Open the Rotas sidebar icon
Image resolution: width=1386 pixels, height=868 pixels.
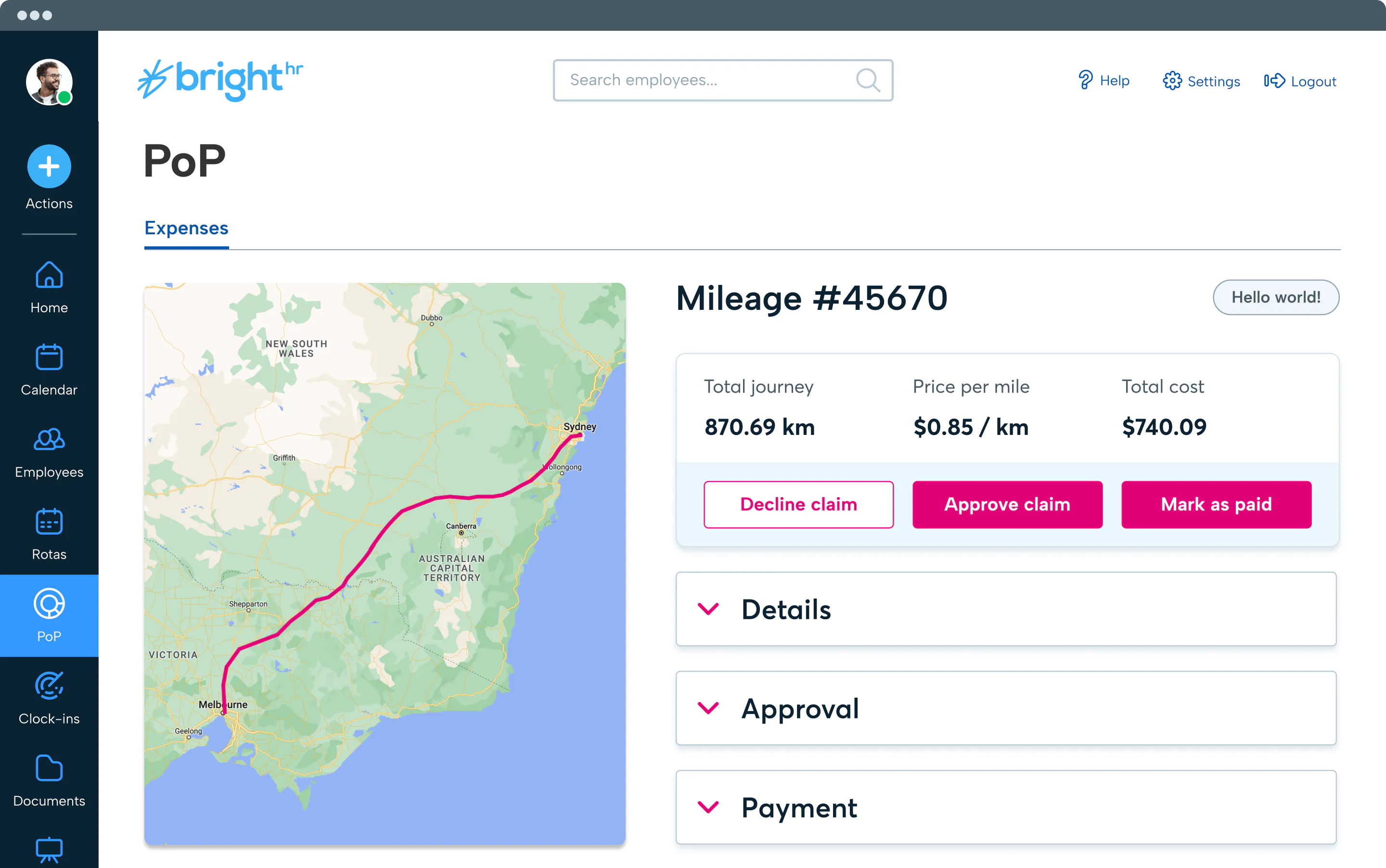coord(49,522)
